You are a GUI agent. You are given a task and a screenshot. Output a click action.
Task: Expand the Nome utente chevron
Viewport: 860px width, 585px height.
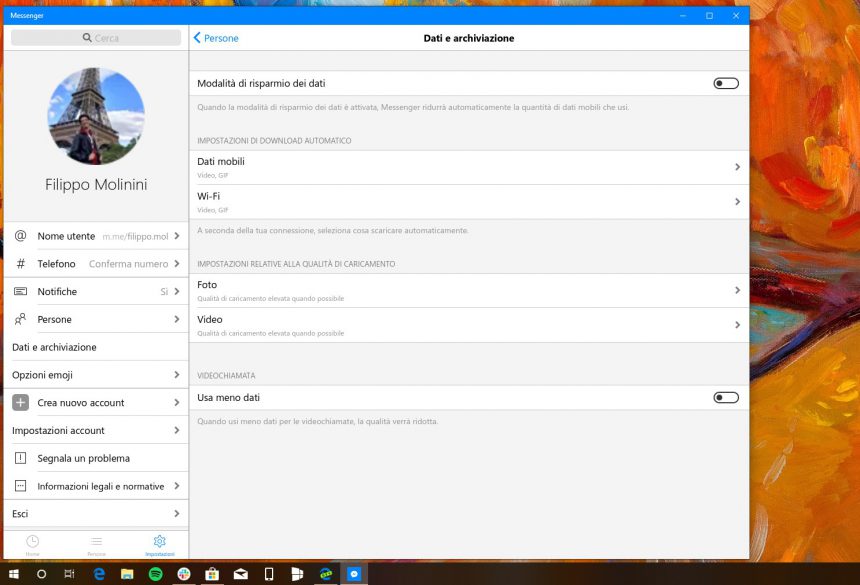177,236
